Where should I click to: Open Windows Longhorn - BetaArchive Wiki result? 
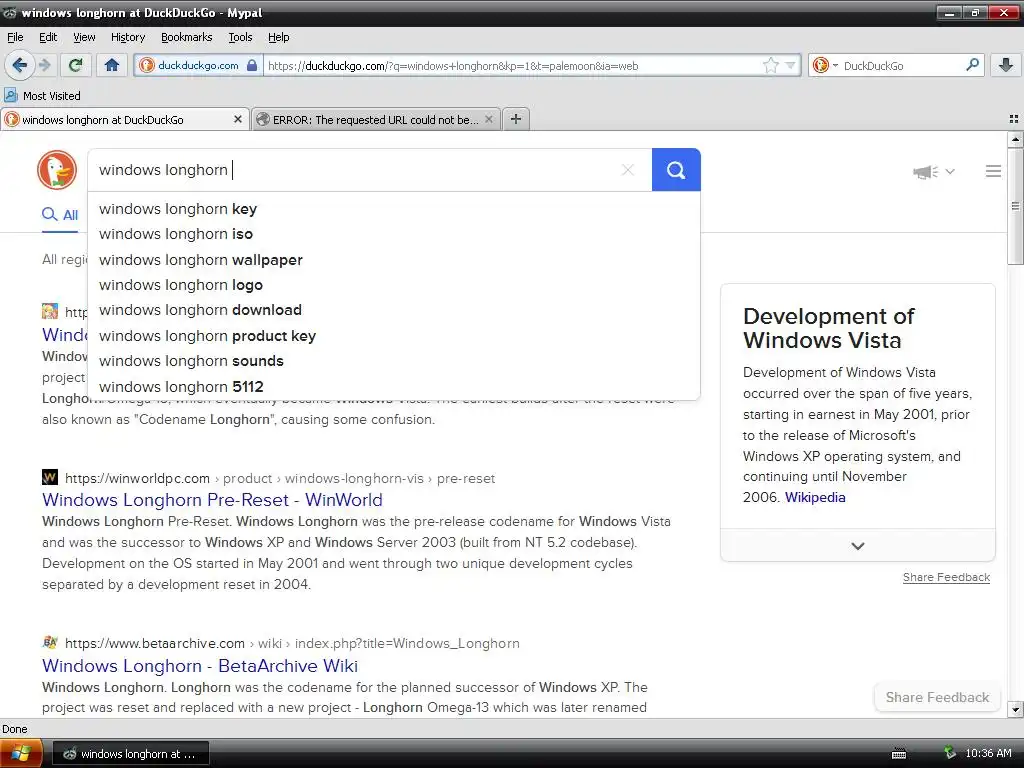pyautogui.click(x=200, y=665)
